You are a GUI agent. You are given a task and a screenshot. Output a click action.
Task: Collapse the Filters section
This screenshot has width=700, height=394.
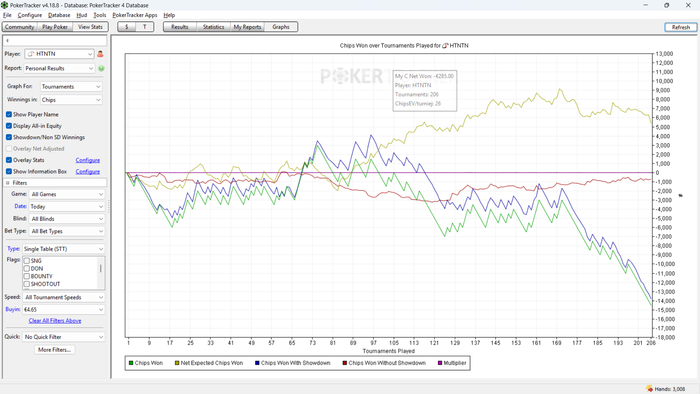[x=8, y=183]
